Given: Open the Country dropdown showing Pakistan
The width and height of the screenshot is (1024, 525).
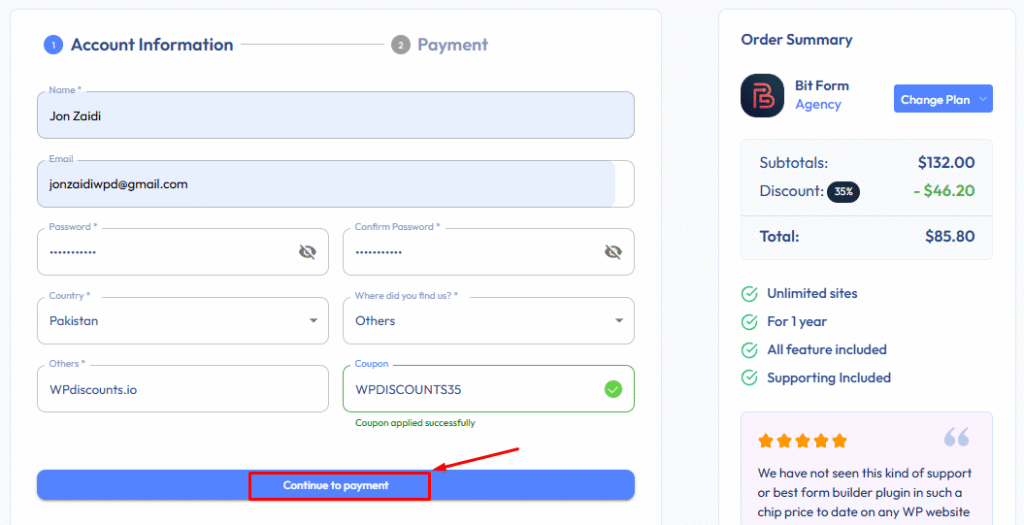Looking at the screenshot, I should 183,321.
